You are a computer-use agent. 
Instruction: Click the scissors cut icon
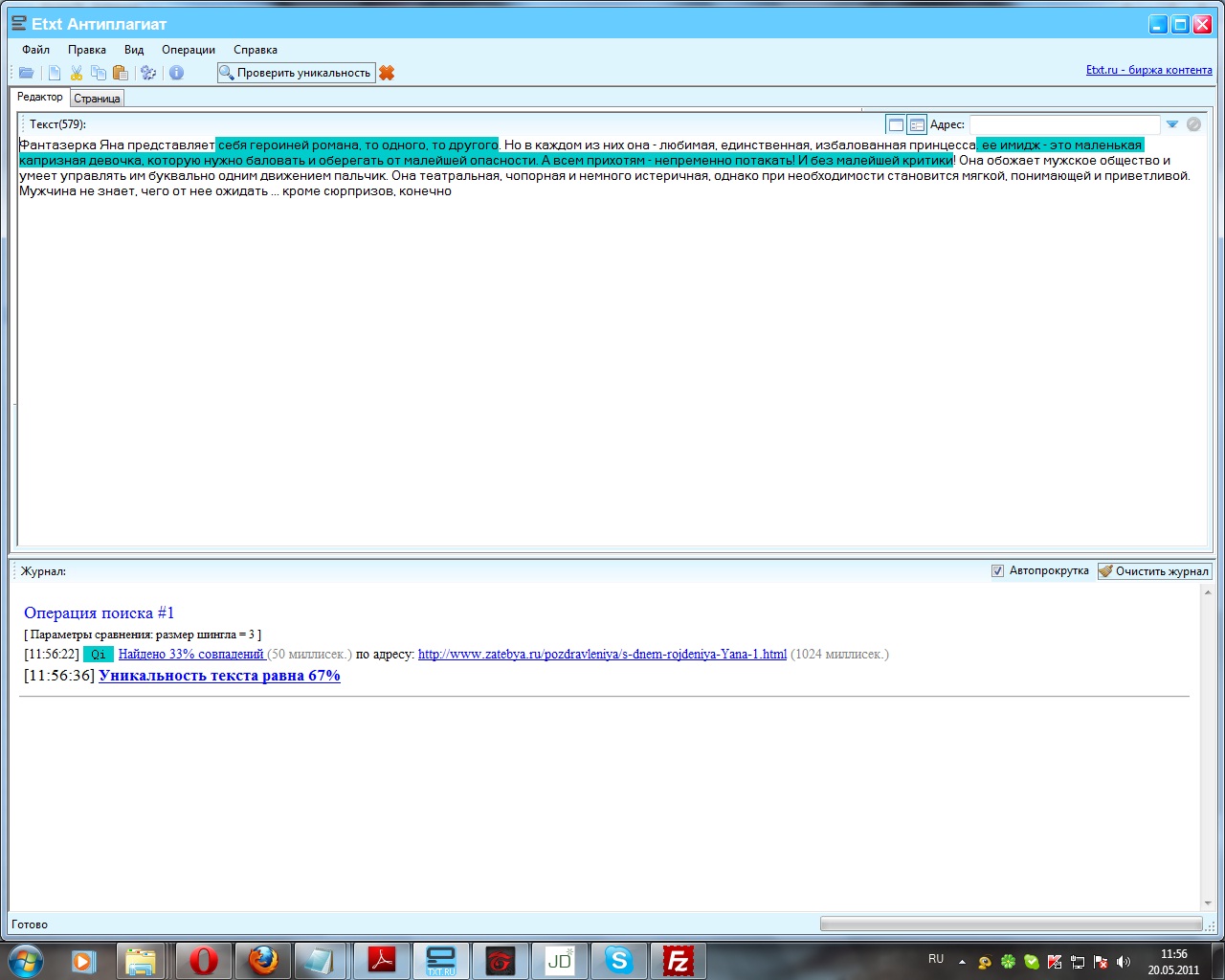pyautogui.click(x=77, y=73)
